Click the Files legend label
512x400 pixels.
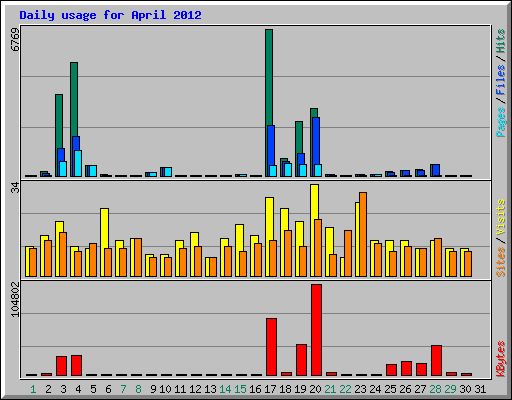501,79
